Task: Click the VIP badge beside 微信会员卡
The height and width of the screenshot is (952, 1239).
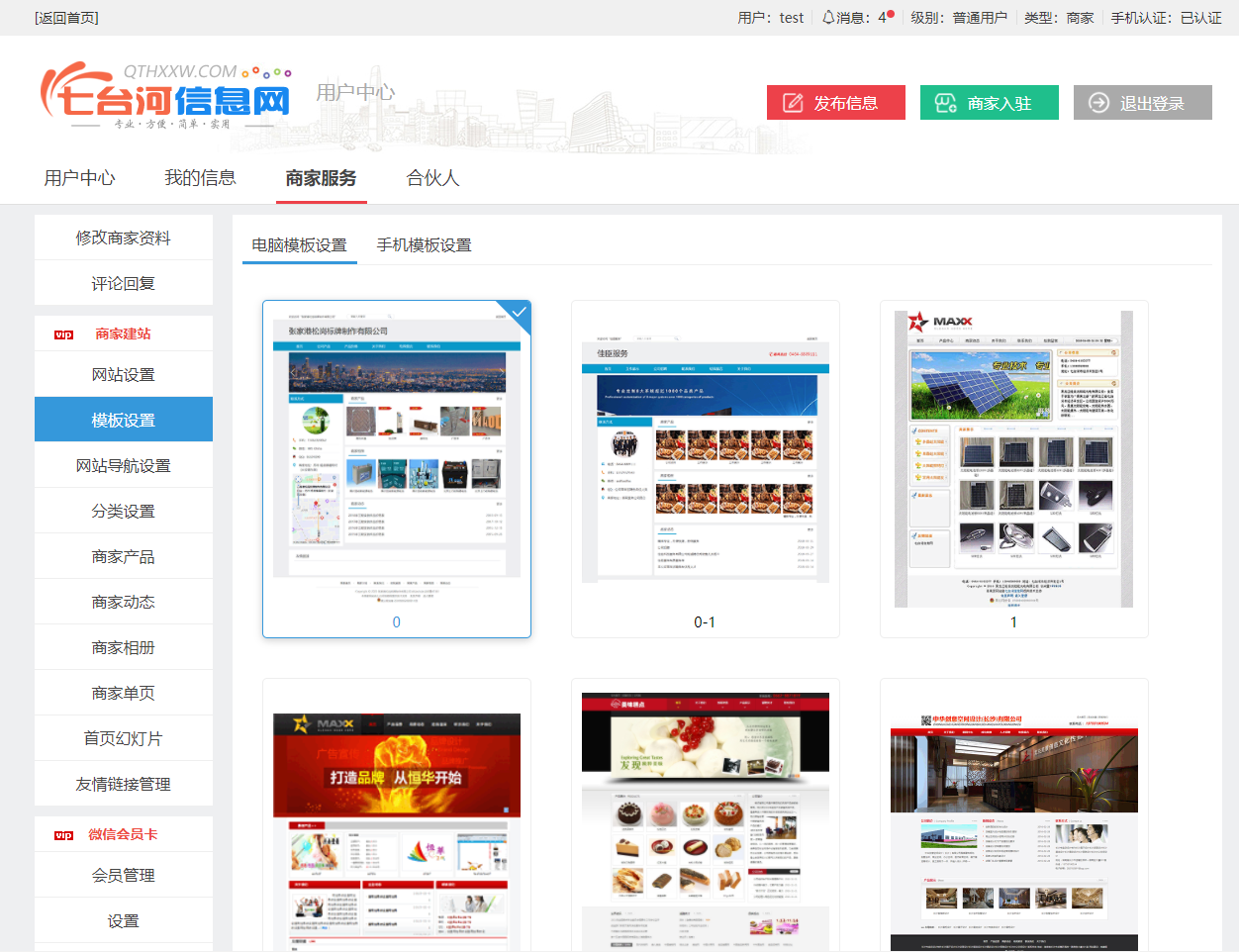Action: tap(63, 835)
